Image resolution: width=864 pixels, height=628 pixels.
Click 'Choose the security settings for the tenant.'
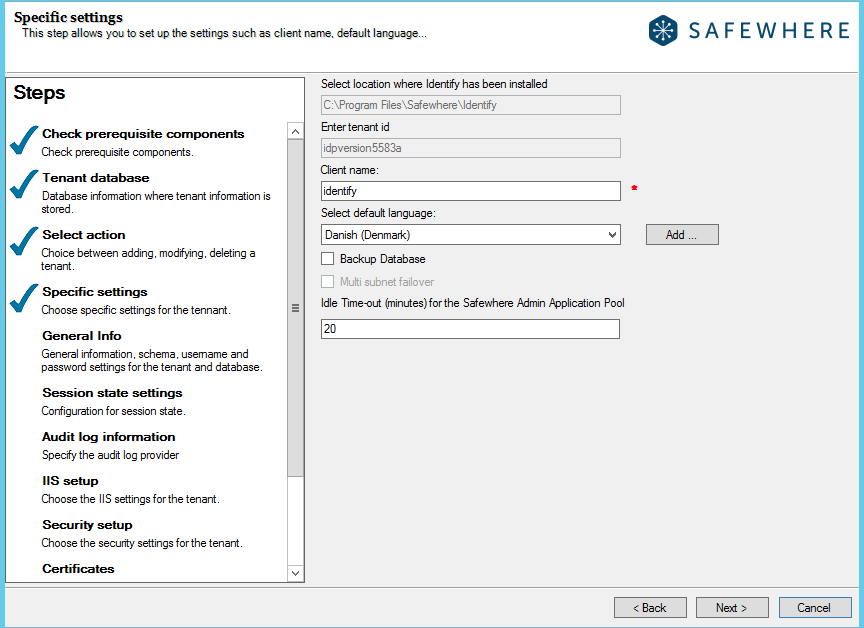tap(142, 543)
